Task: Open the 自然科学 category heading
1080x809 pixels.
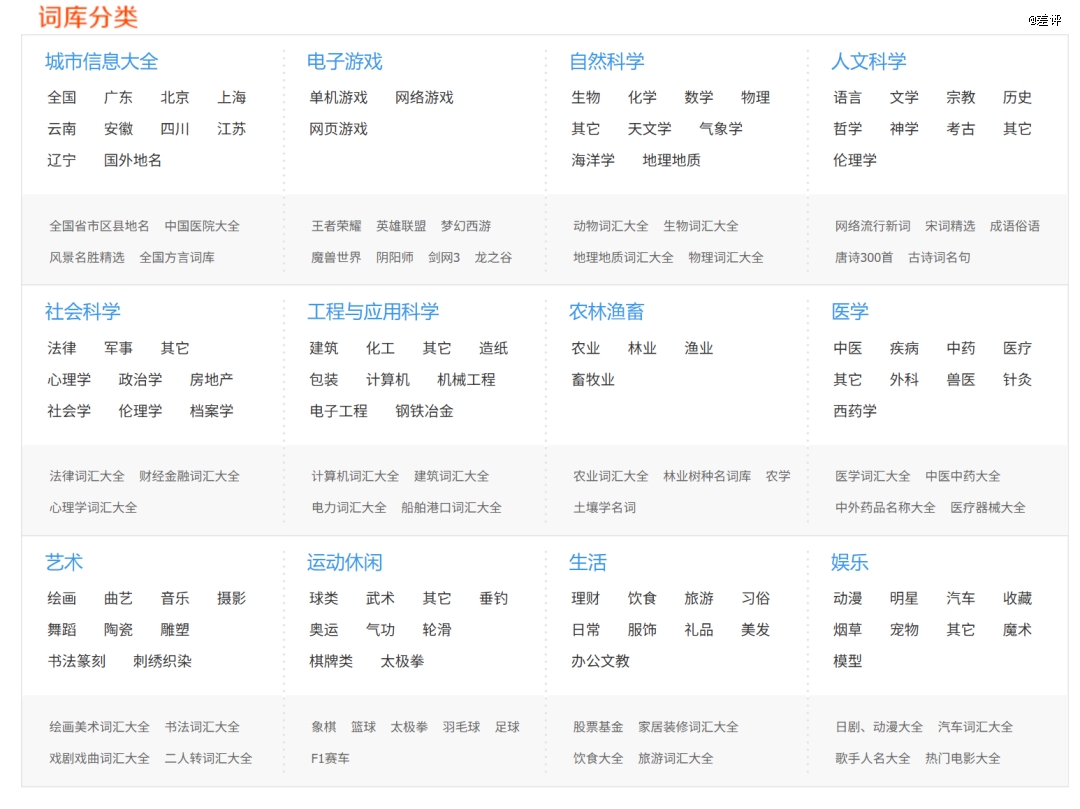Action: coord(606,62)
